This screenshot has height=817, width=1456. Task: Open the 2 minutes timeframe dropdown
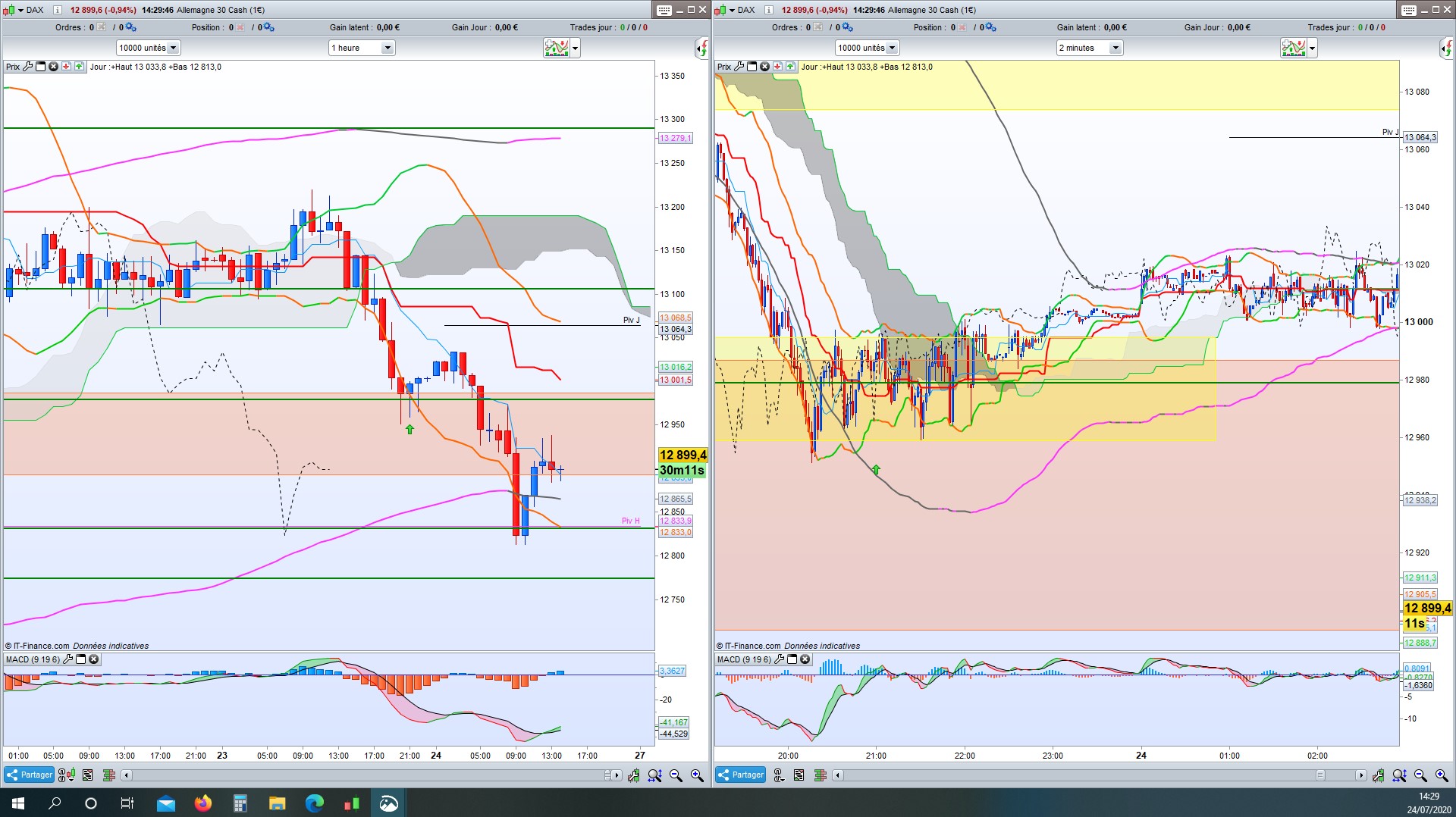coord(1116,48)
